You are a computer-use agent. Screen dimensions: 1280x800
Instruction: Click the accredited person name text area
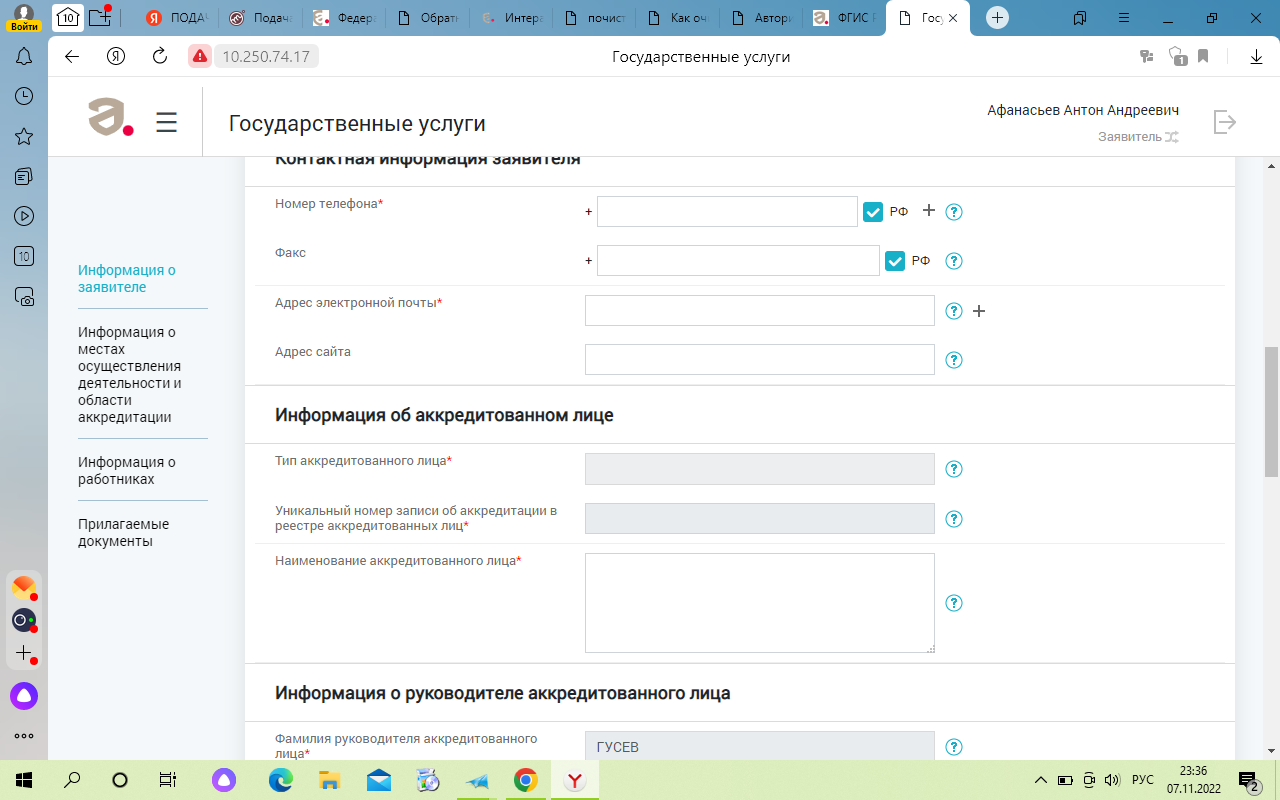(x=759, y=603)
